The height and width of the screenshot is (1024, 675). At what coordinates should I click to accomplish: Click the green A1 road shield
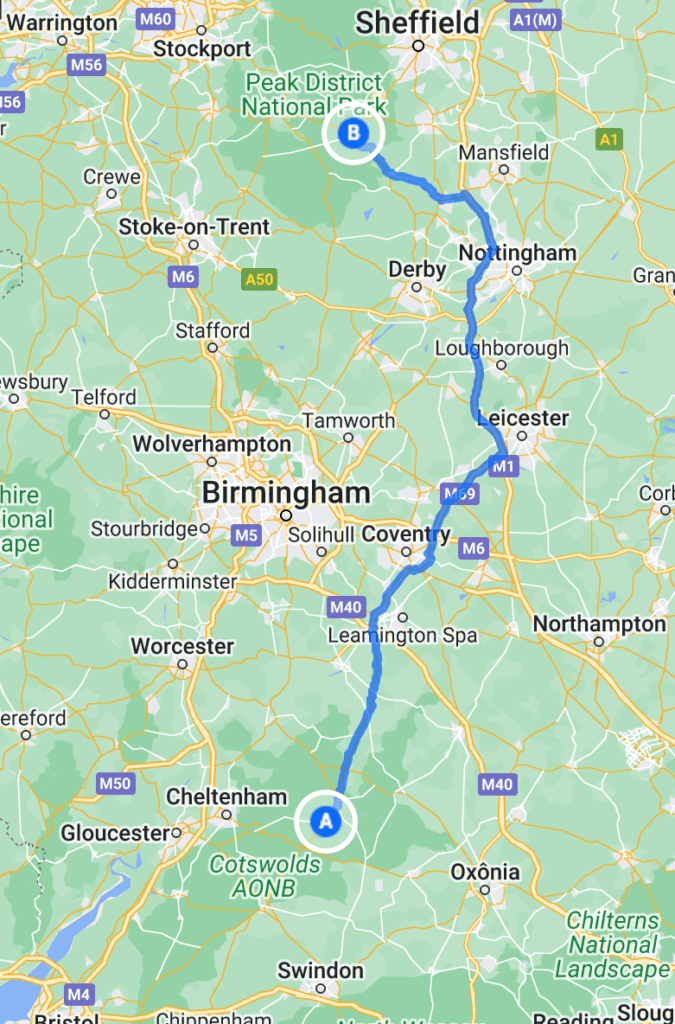click(608, 139)
